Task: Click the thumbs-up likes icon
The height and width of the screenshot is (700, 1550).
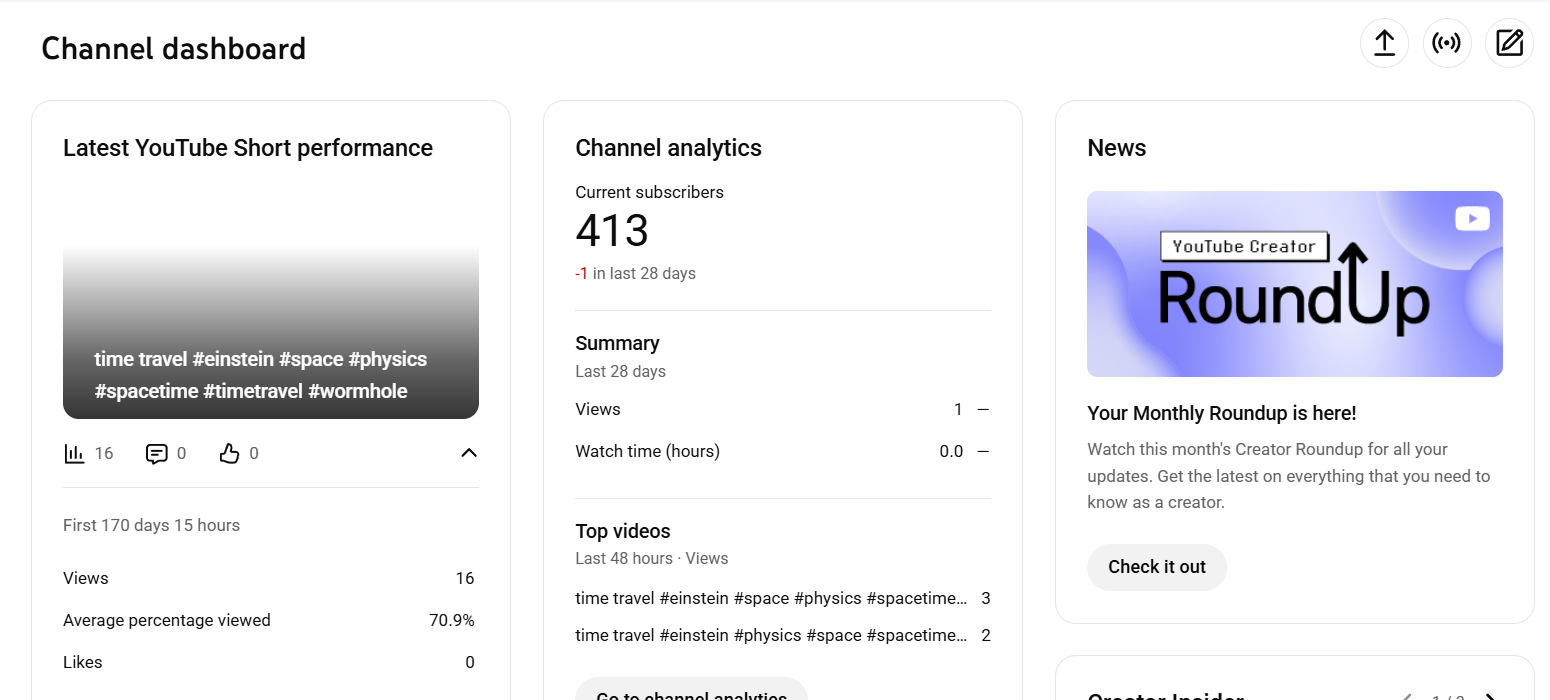Action: 230,454
